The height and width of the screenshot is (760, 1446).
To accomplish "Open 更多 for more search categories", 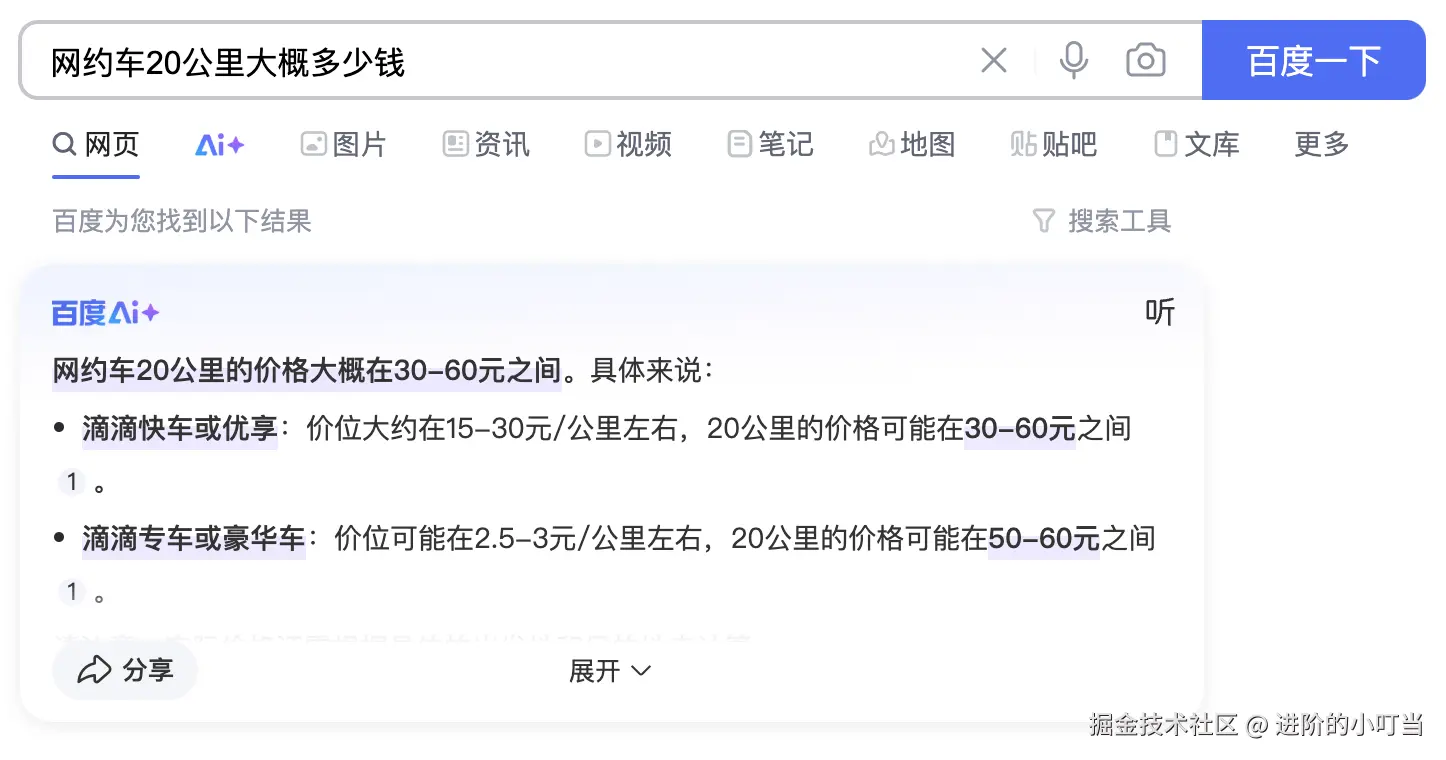I will [1320, 144].
